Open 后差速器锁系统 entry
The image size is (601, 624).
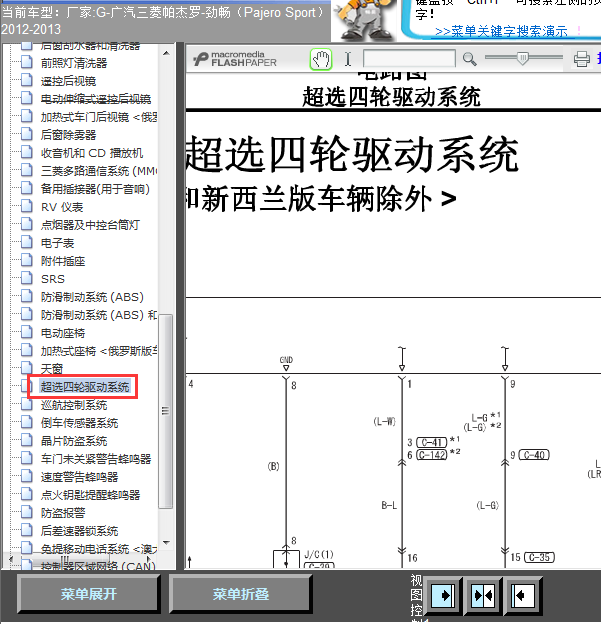tap(80, 530)
